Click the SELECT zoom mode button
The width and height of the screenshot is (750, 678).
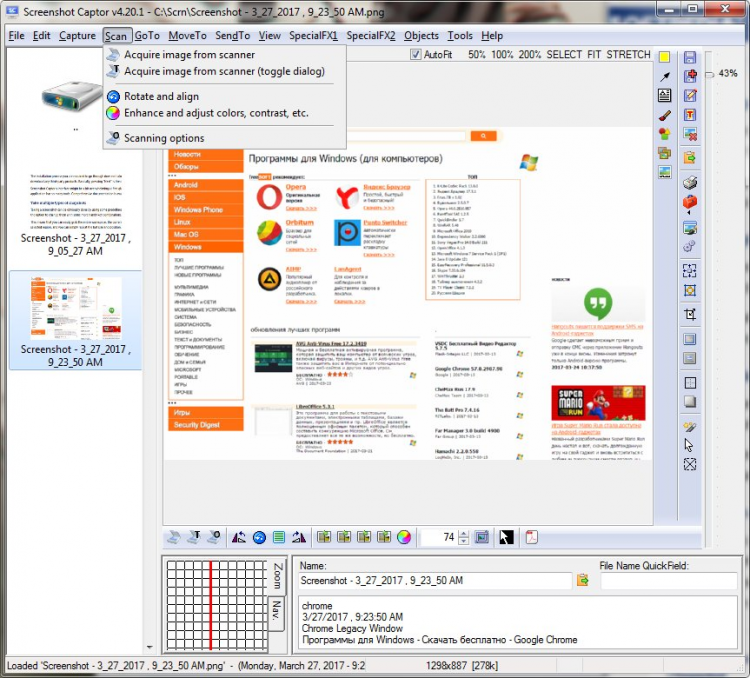click(x=564, y=55)
